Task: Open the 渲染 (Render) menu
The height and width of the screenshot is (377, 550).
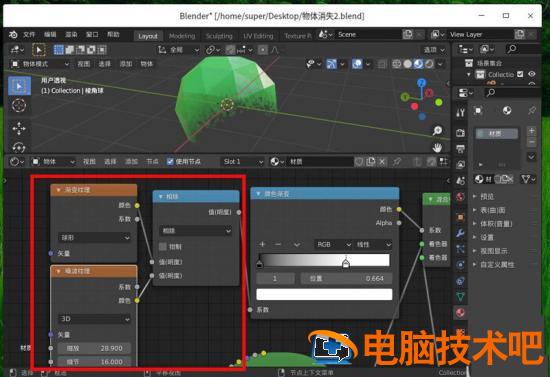Action: pos(71,34)
